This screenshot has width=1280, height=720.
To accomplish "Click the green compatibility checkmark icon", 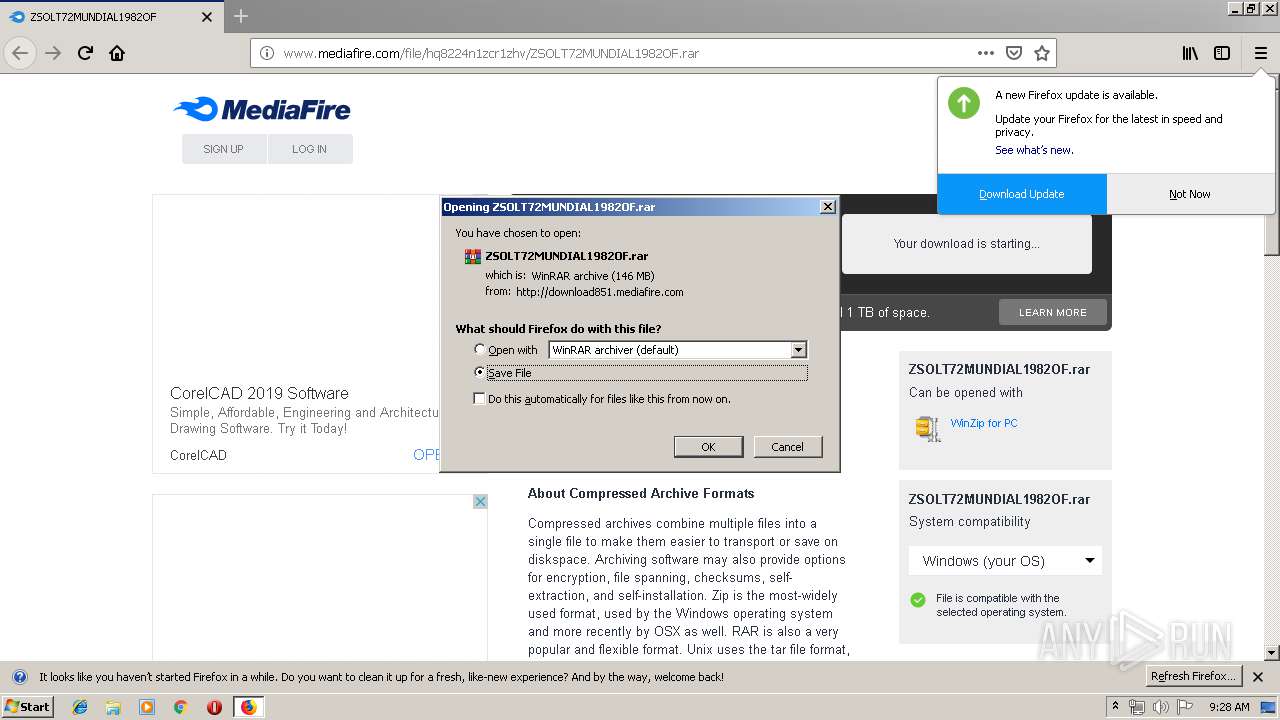I will (918, 600).
